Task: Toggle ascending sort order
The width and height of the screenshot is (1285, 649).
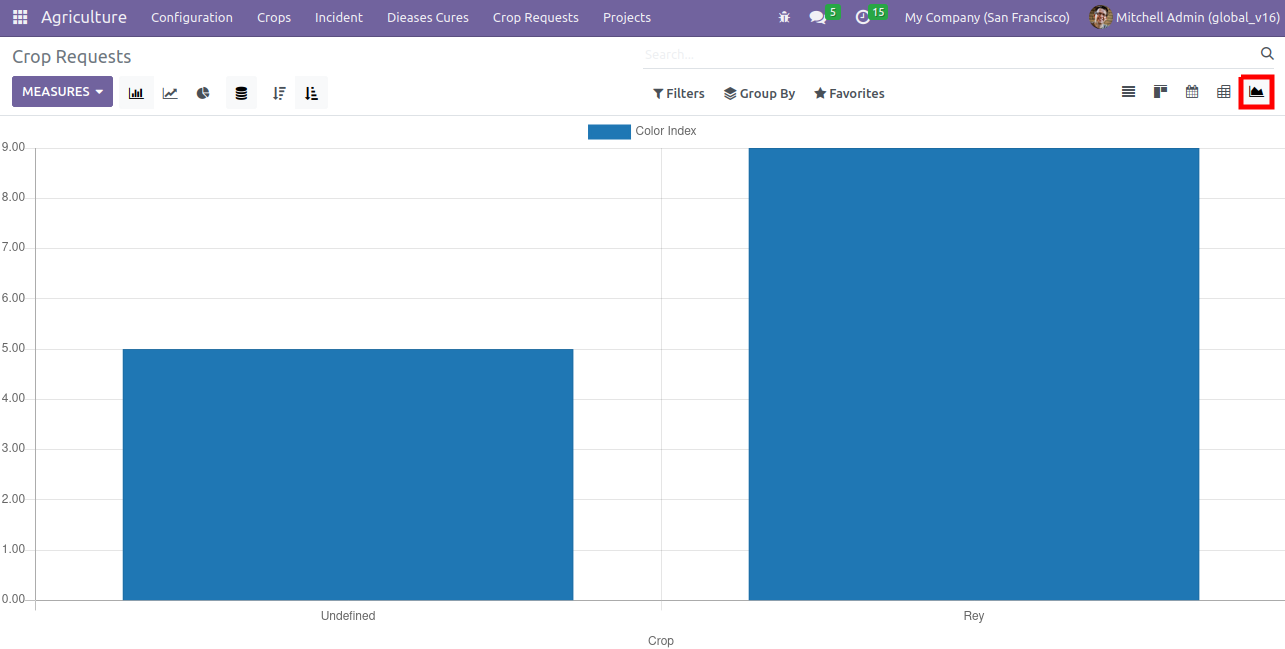Action: [312, 93]
